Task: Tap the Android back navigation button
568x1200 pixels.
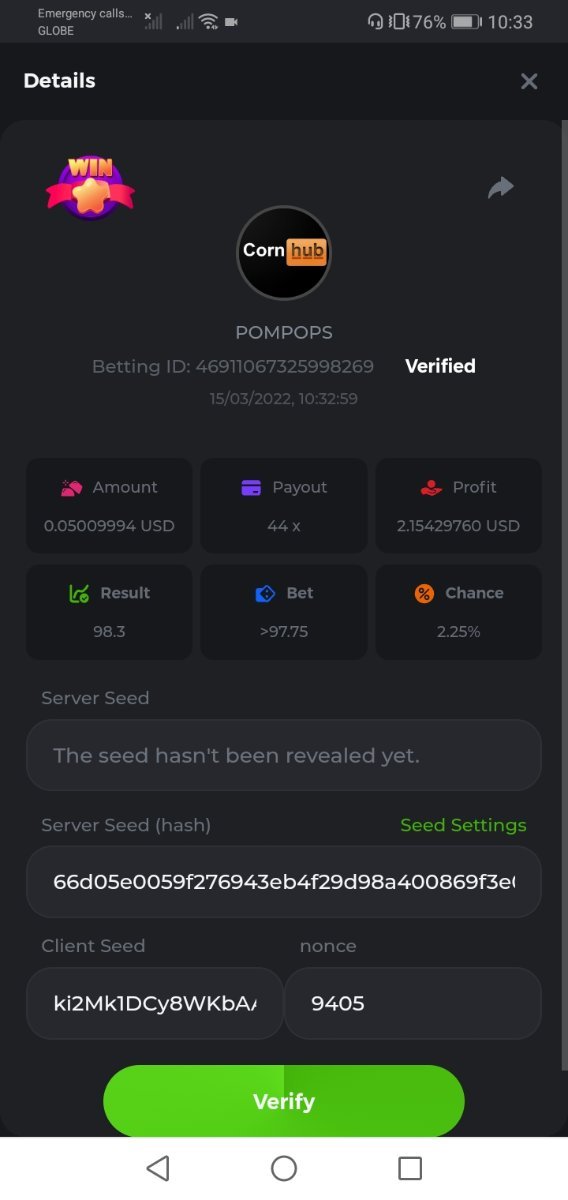Action: 158,1168
